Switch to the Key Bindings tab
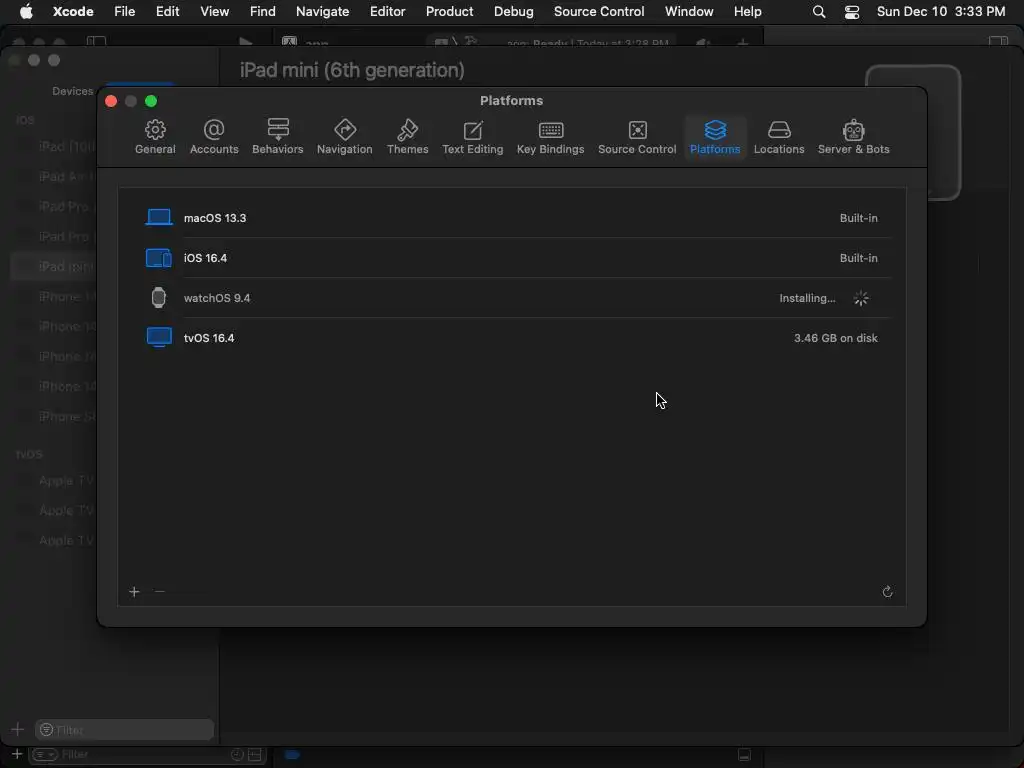Image resolution: width=1024 pixels, height=768 pixels. [x=550, y=137]
